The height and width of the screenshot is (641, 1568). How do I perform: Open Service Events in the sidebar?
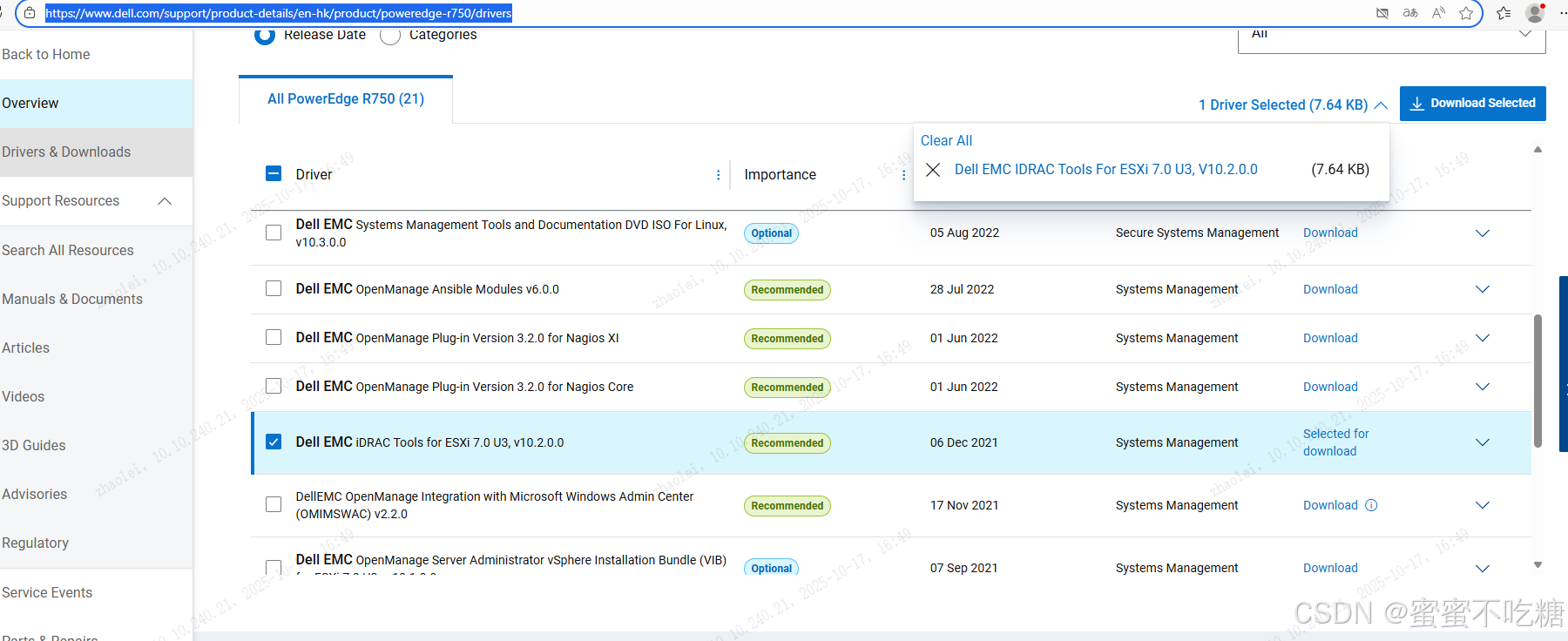47,592
